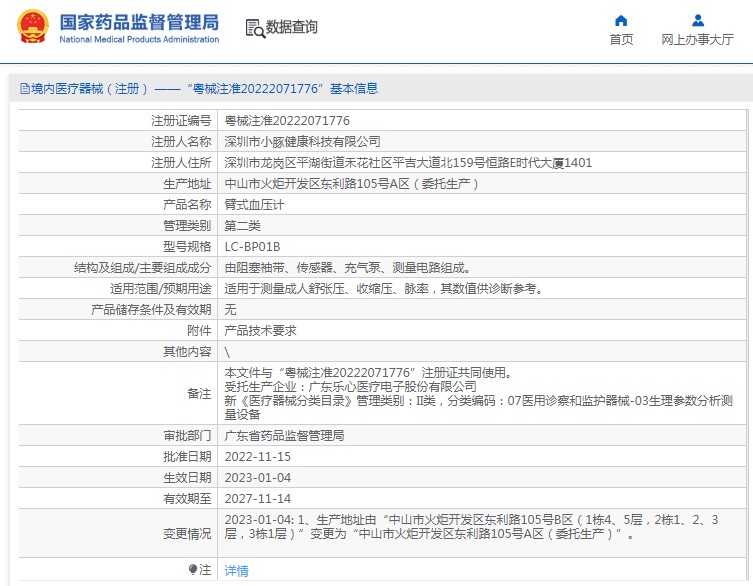Screen dimensions: 753x586
Task: Select the registrant address ending 大厦1401
Action: [x=408, y=163]
